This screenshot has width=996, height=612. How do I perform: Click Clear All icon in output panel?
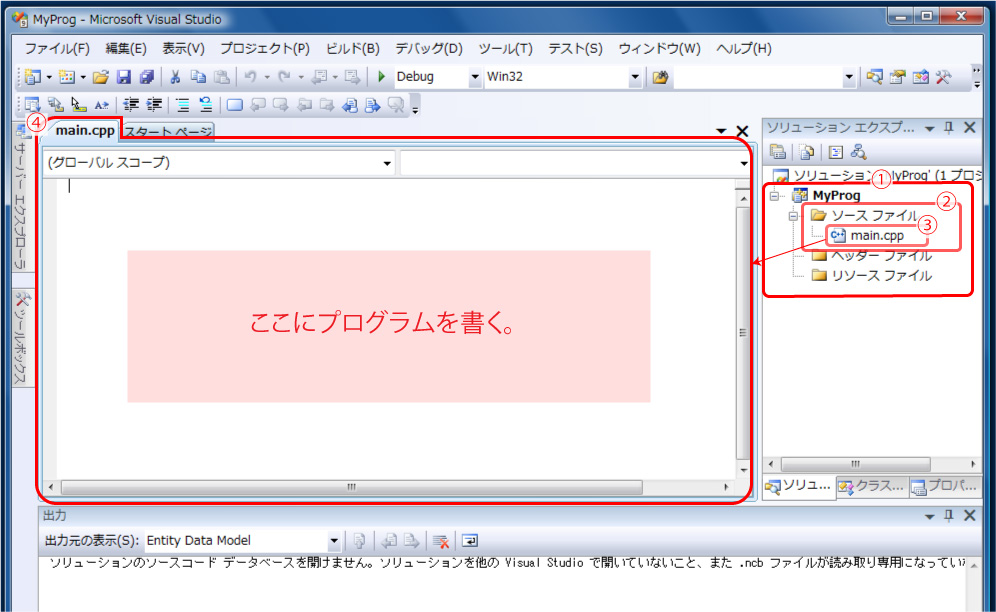click(x=440, y=541)
